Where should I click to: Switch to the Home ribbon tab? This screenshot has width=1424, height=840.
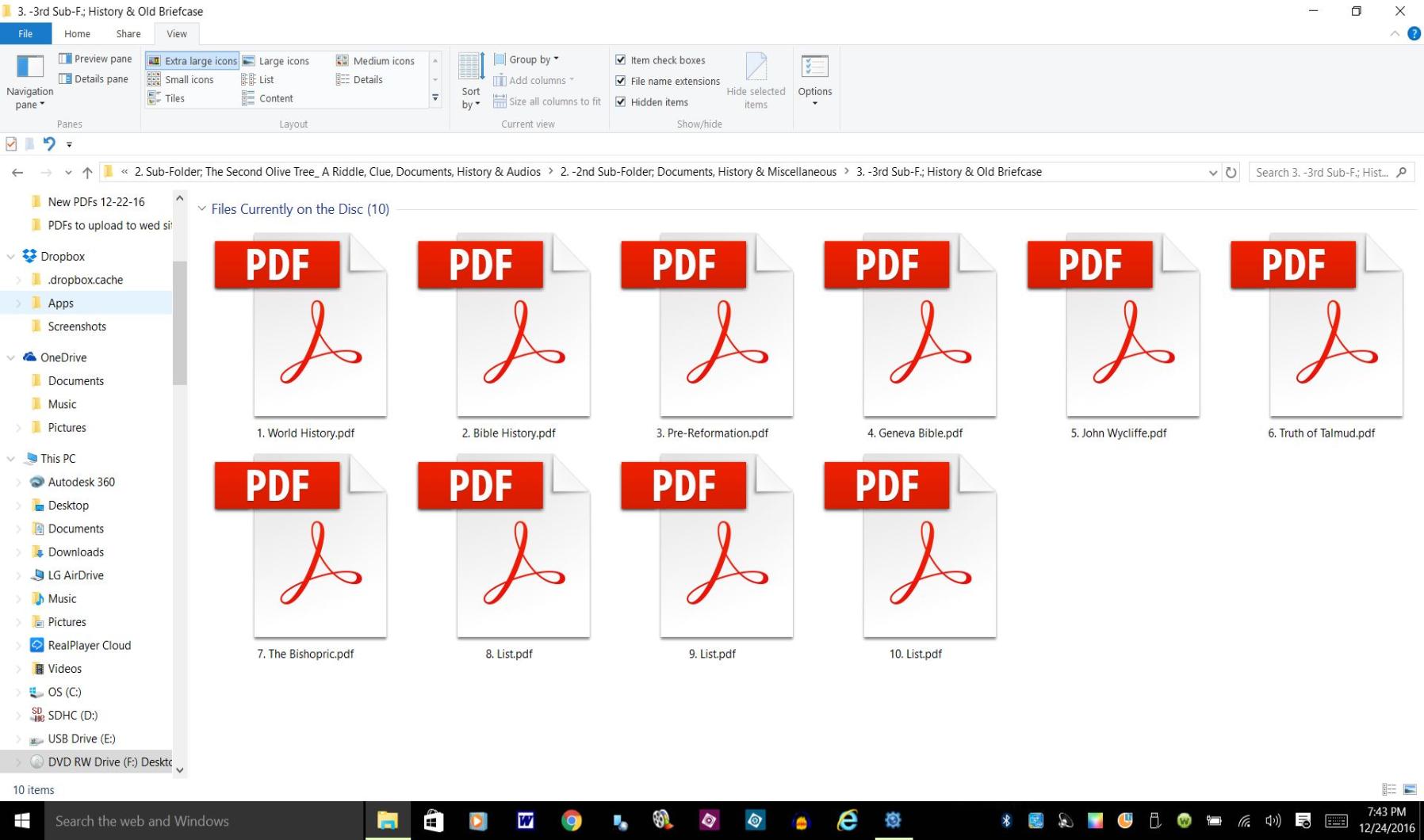pos(77,34)
